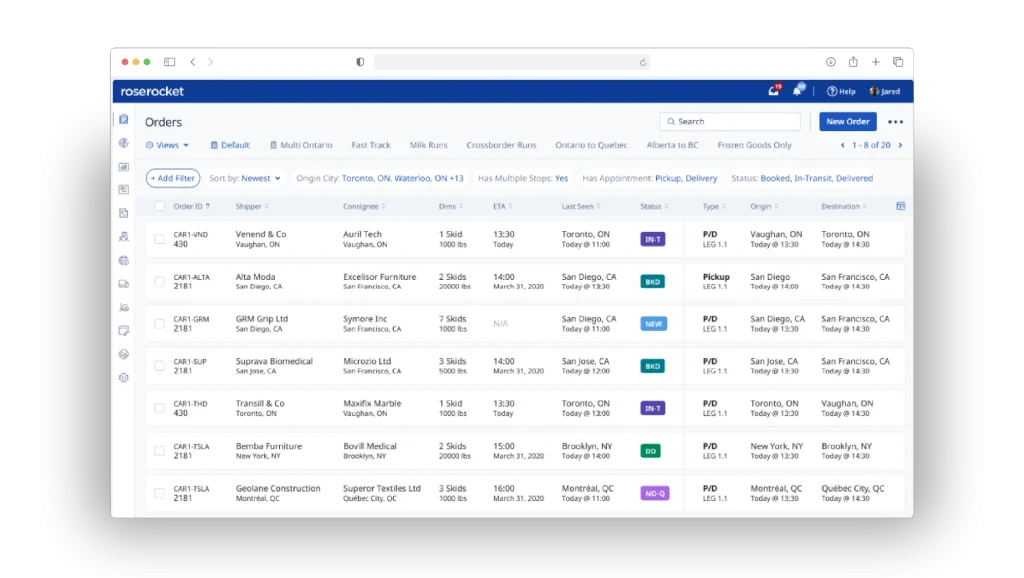Click the browser reload icon
This screenshot has width=1024, height=578.
pos(643,63)
